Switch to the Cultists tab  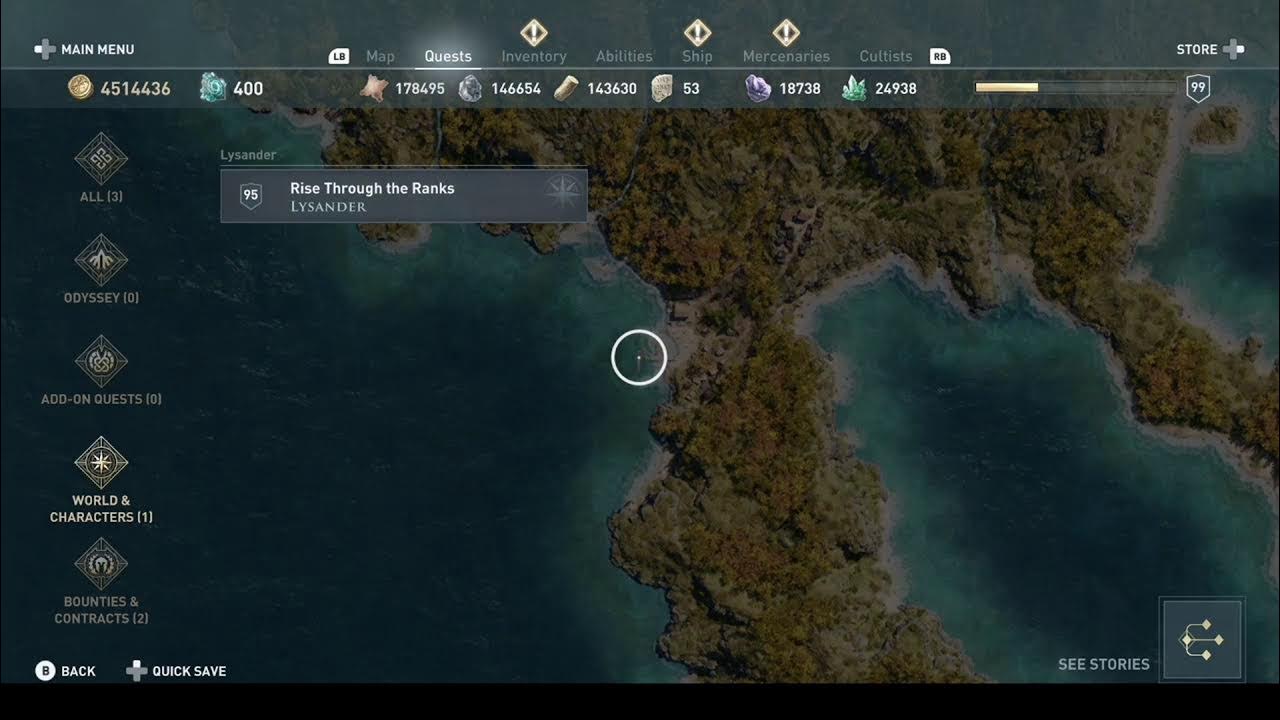click(886, 57)
